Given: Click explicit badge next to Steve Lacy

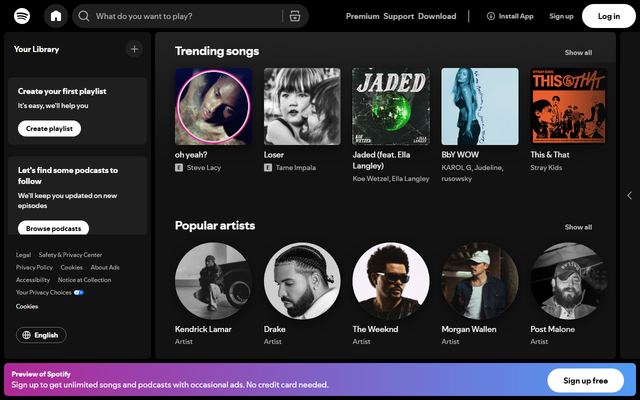Looking at the screenshot, I should [179, 167].
